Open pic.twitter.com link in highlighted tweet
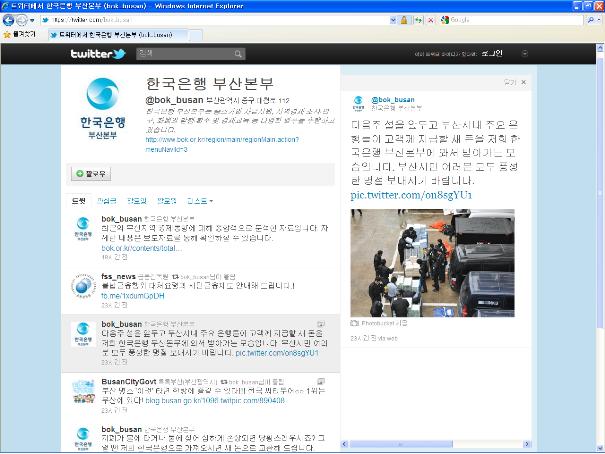 pyautogui.click(x=277, y=353)
